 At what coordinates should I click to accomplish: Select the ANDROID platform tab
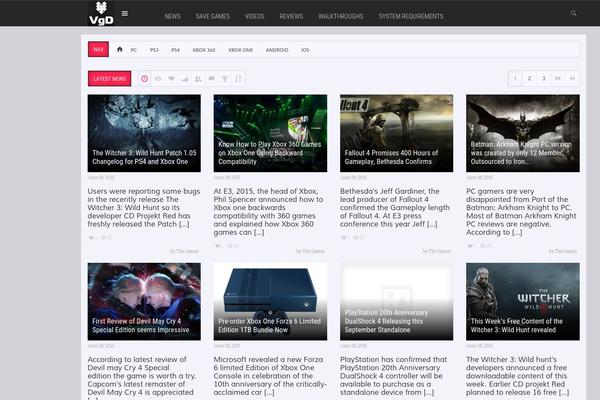[277, 50]
